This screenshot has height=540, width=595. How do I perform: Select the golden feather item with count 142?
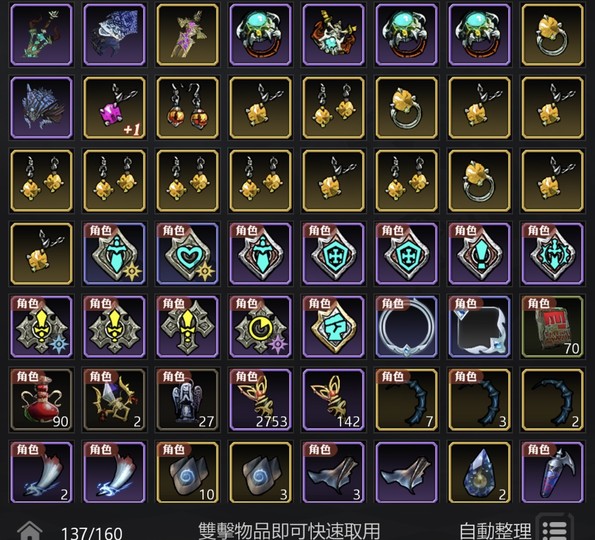pos(334,400)
